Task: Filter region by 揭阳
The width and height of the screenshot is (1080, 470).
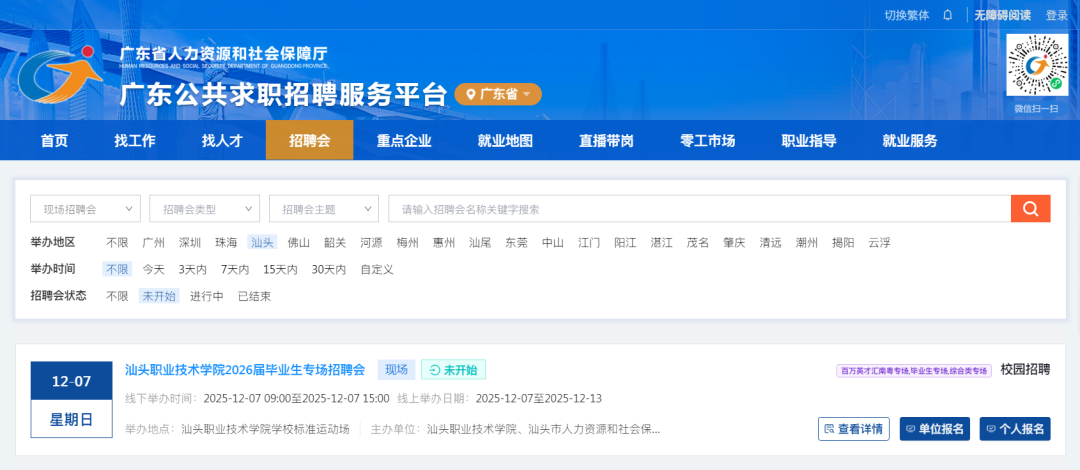Action: pyautogui.click(x=843, y=243)
